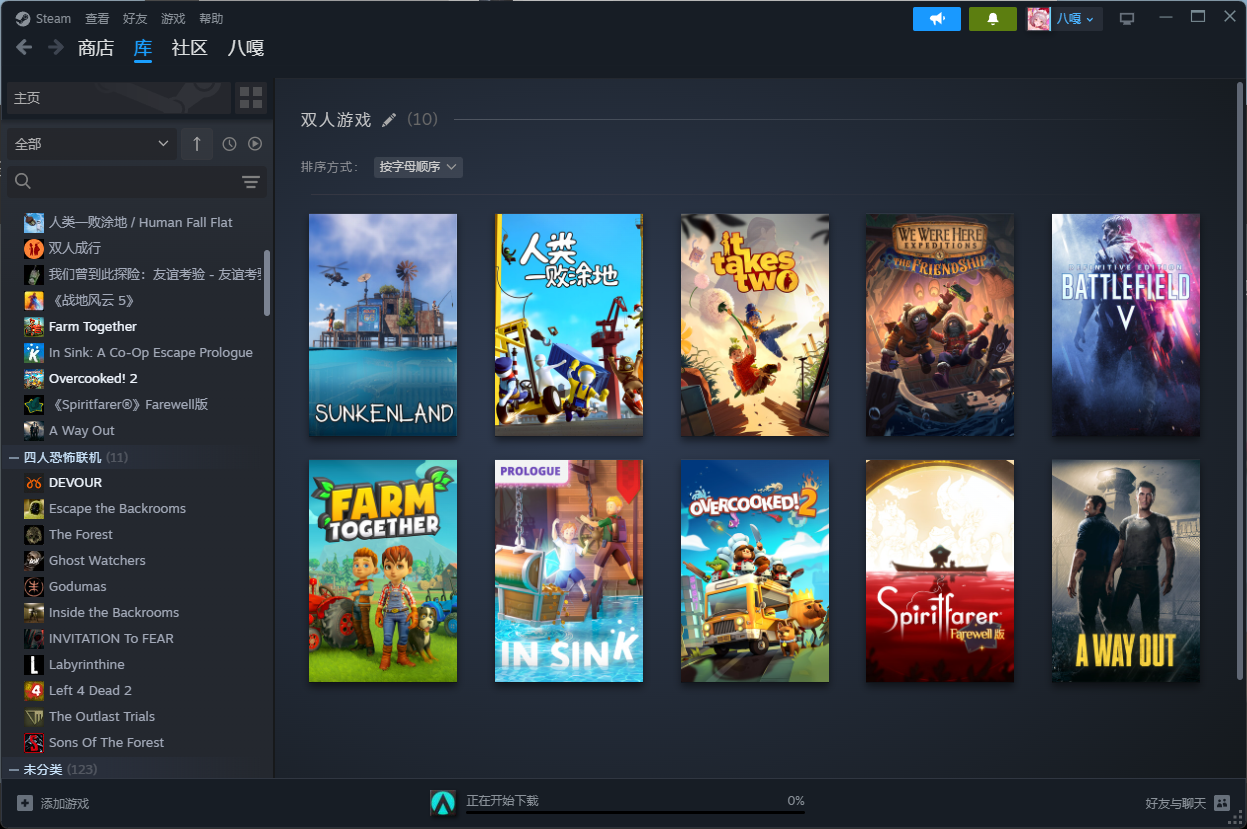1247x829 pixels.
Task: Open advanced filter options icon
Action: [251, 181]
